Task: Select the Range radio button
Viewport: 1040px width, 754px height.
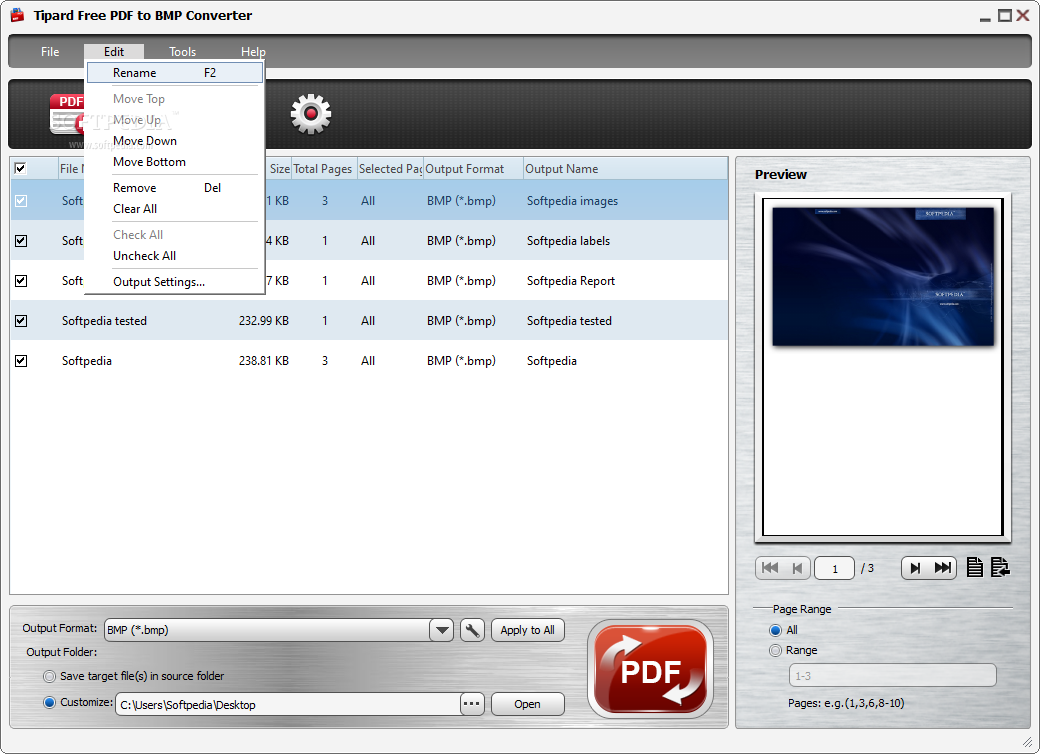Action: 775,651
